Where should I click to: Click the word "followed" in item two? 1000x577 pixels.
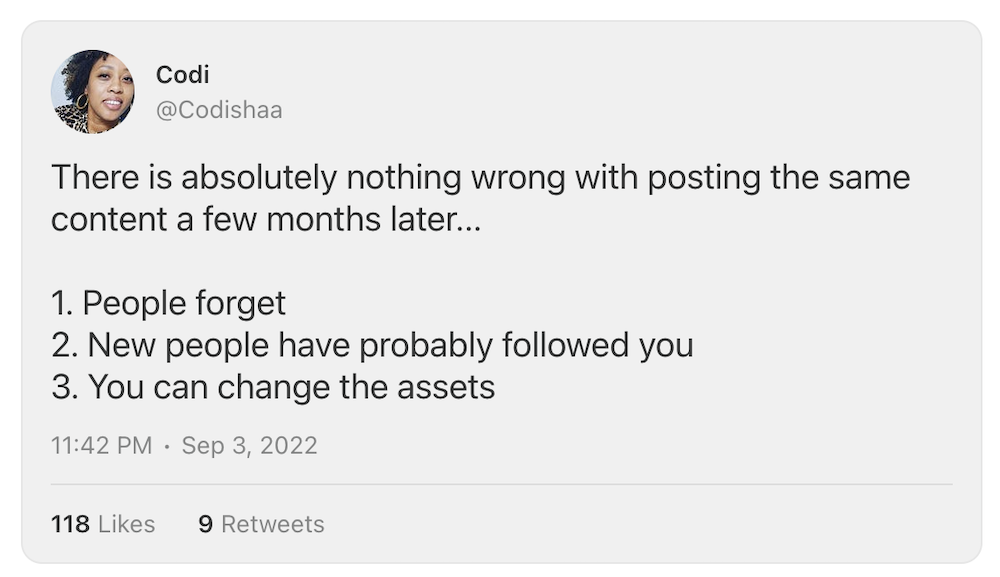[x=565, y=345]
